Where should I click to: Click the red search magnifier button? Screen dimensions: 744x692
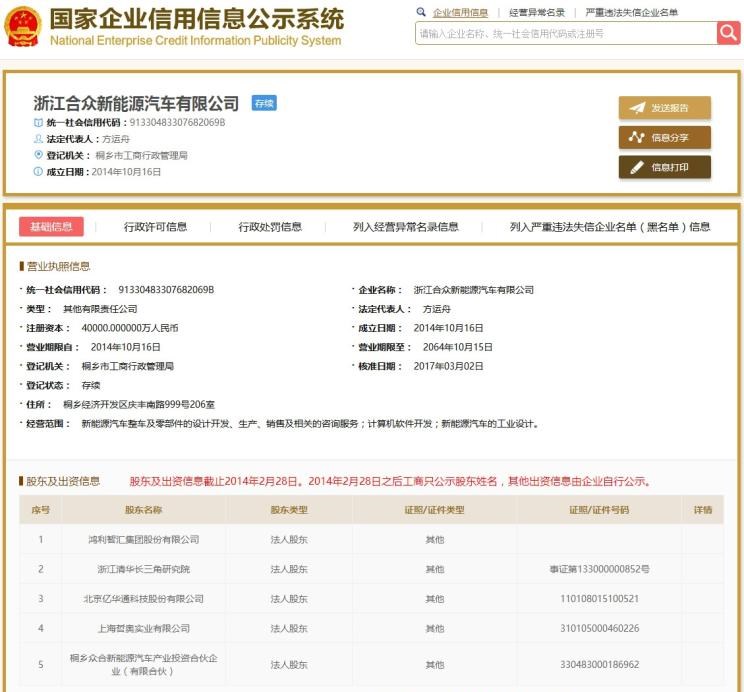[728, 33]
